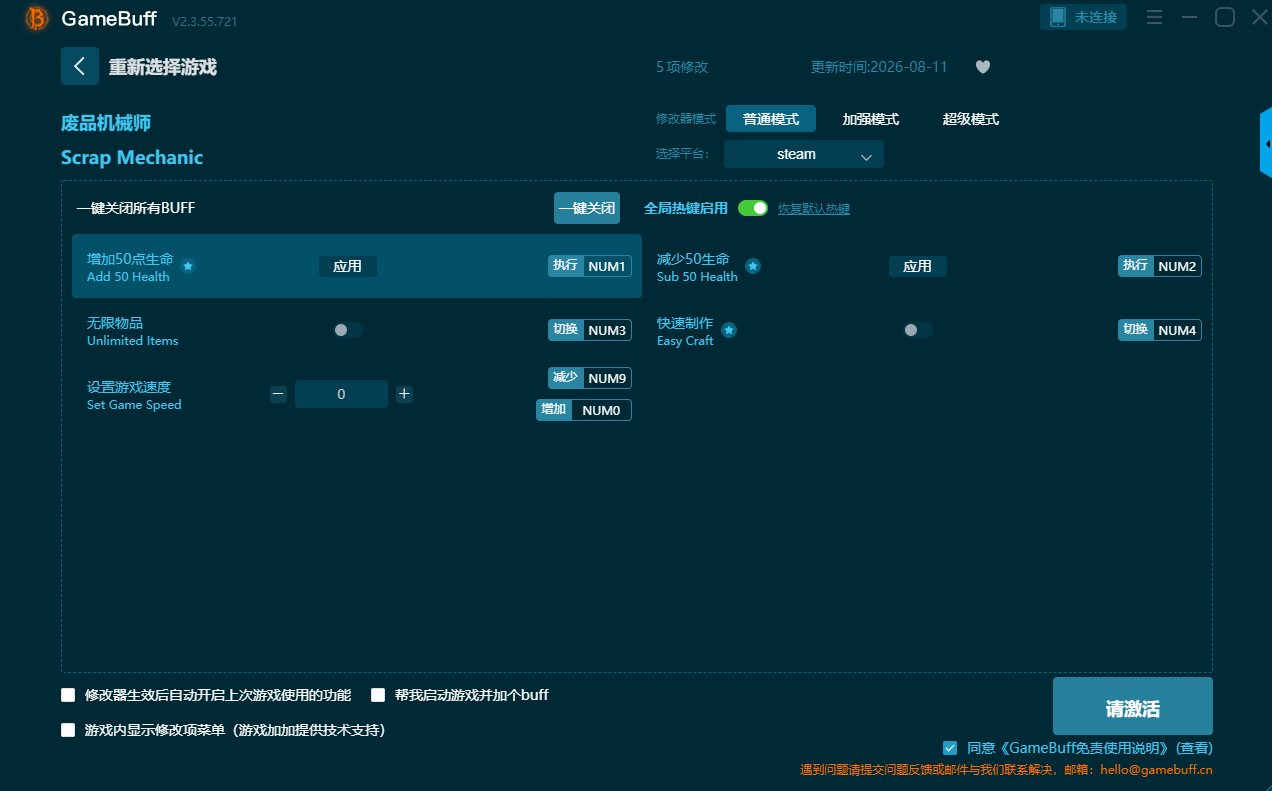This screenshot has height=791, width=1272.
Task: Open the steam platform dropdown
Action: pos(804,154)
